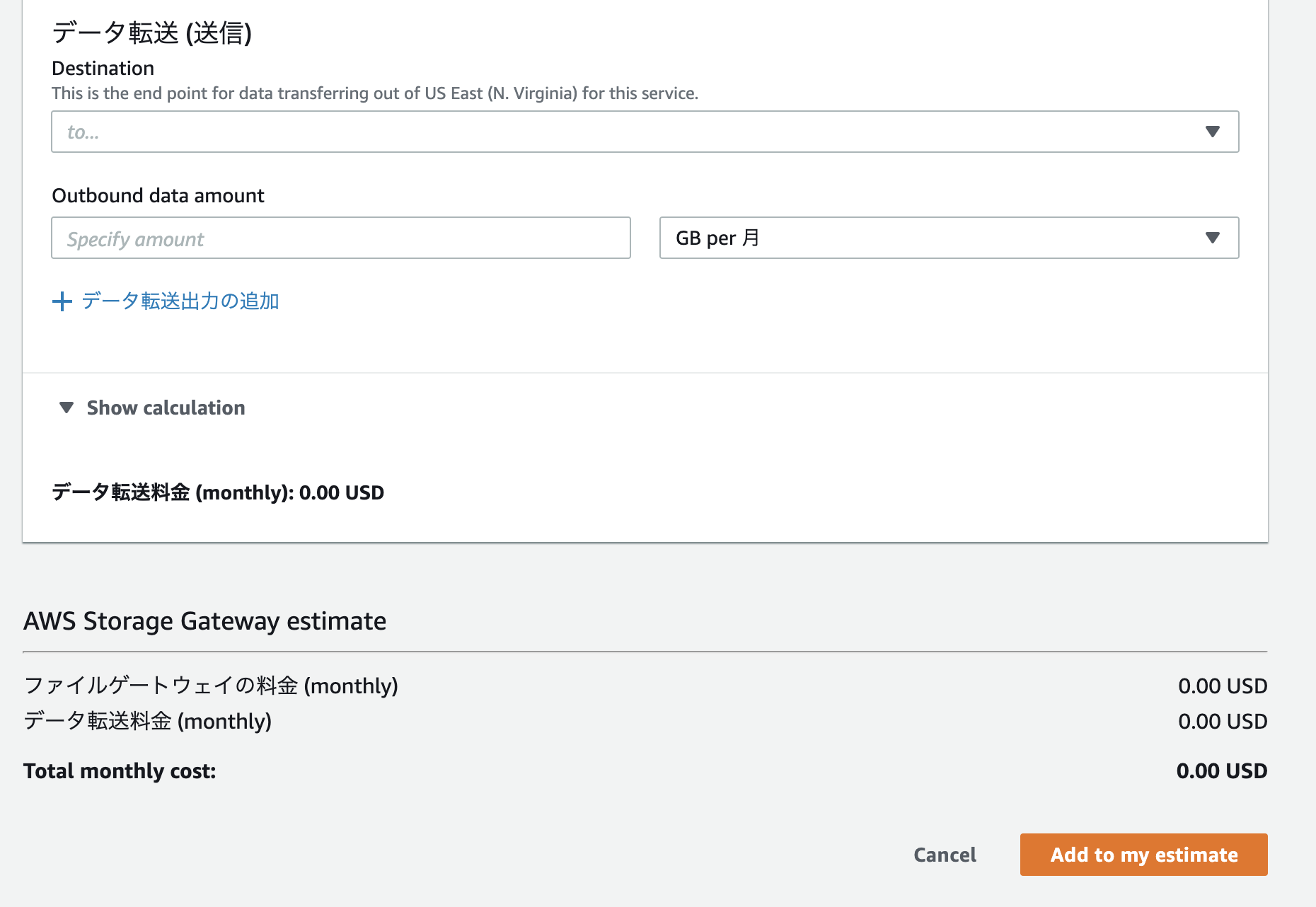Click the Cancel button
The image size is (1316, 907).
944,855
